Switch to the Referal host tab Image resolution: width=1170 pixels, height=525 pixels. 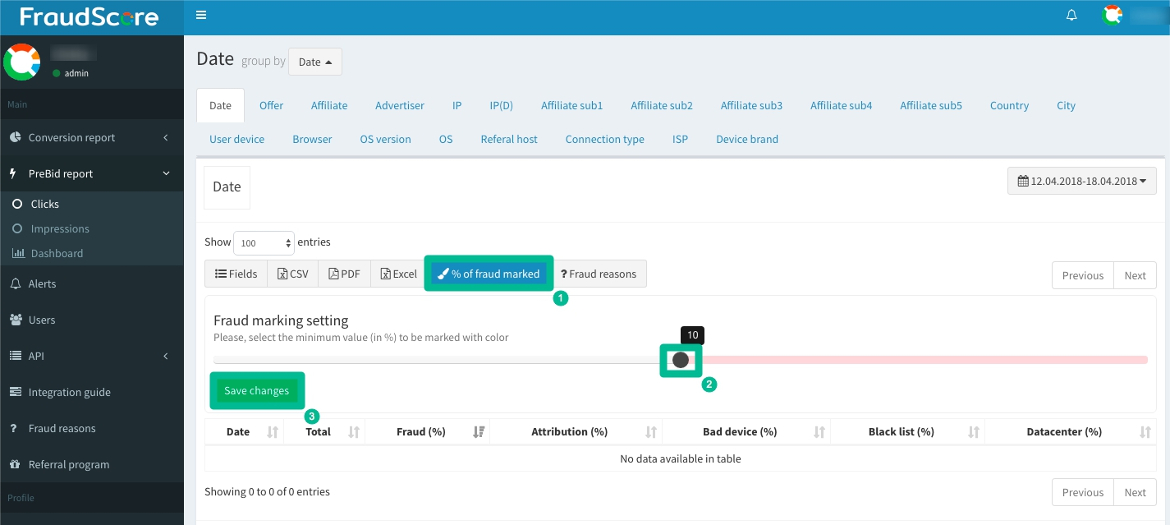(509, 139)
